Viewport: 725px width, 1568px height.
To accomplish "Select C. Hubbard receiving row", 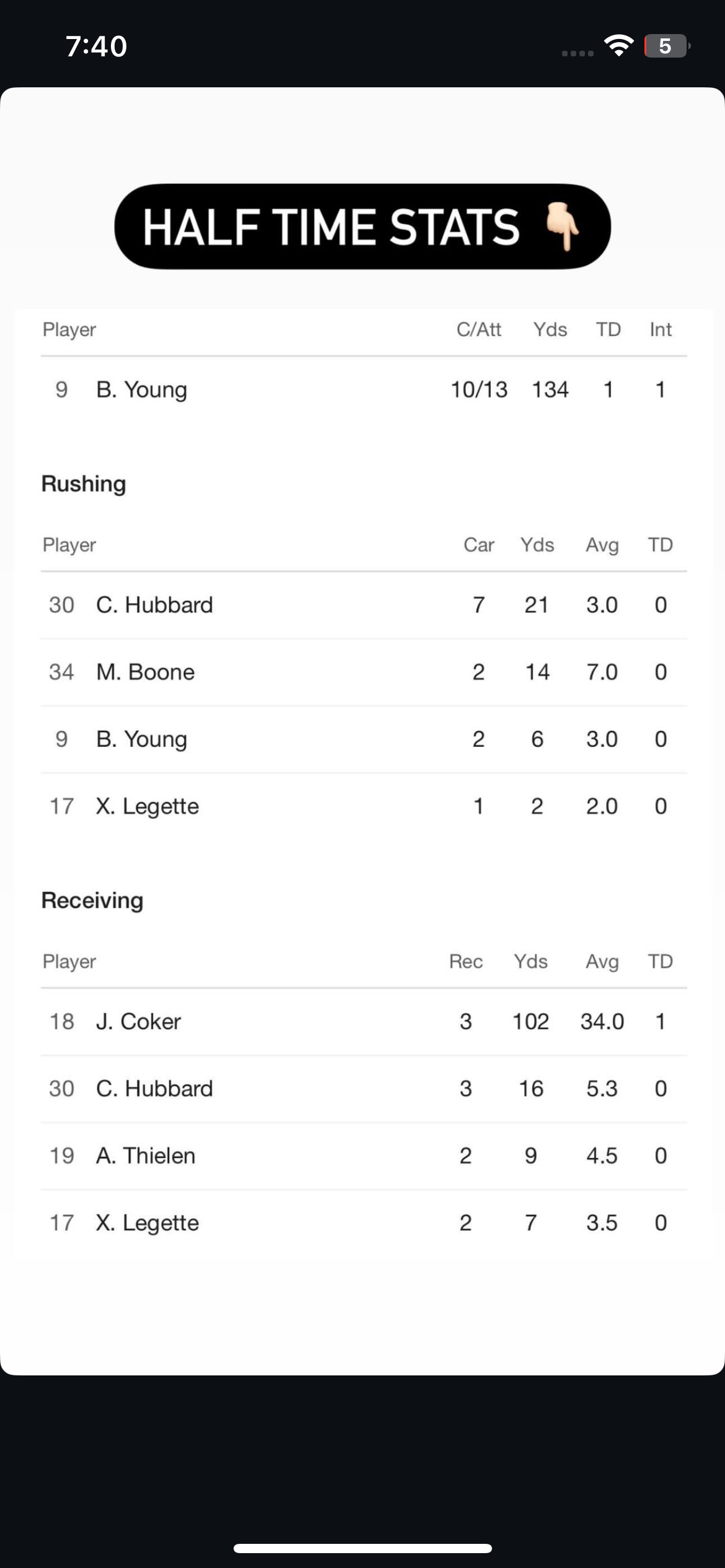I will pos(364,1088).
